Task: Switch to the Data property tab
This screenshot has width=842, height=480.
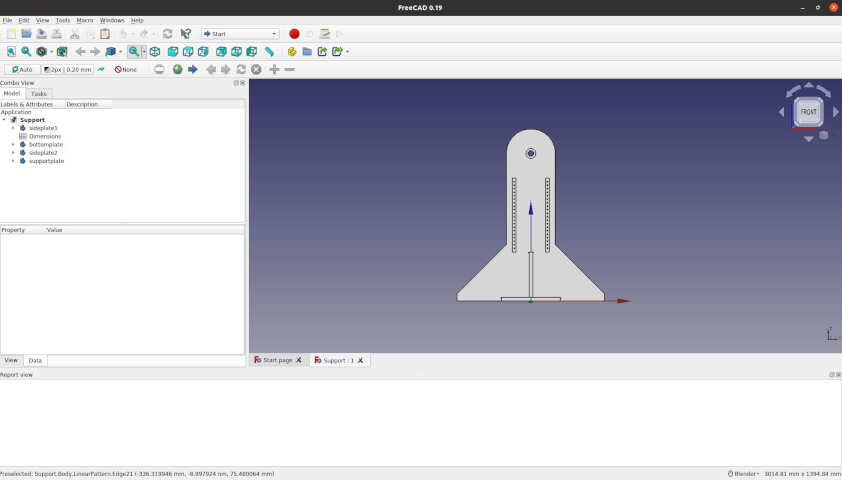Action: point(35,360)
